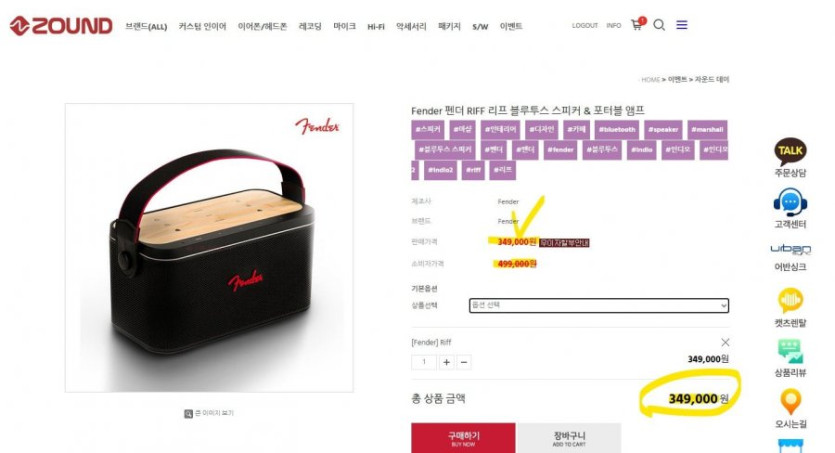The height and width of the screenshot is (453, 835).
Task: Click the 구매하기 BUY NOW button
Action: click(463, 438)
